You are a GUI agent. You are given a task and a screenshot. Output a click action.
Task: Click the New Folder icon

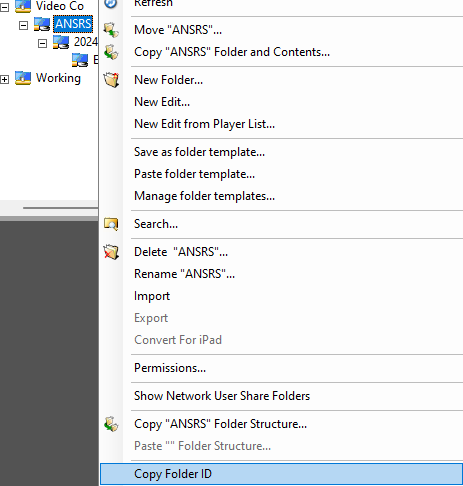pos(111,80)
